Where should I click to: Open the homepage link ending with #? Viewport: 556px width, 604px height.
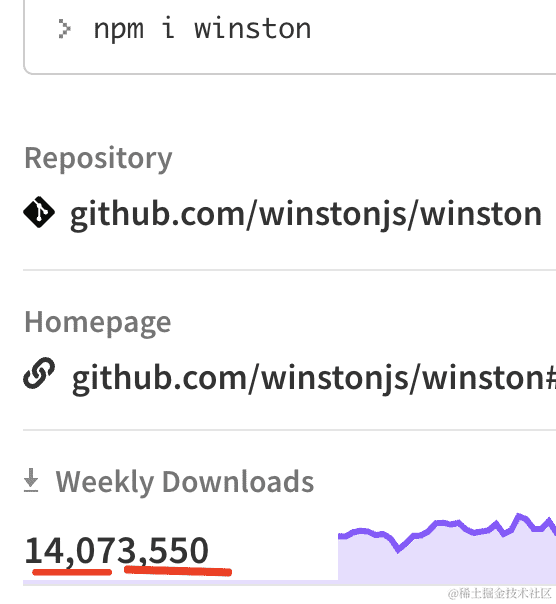point(314,378)
